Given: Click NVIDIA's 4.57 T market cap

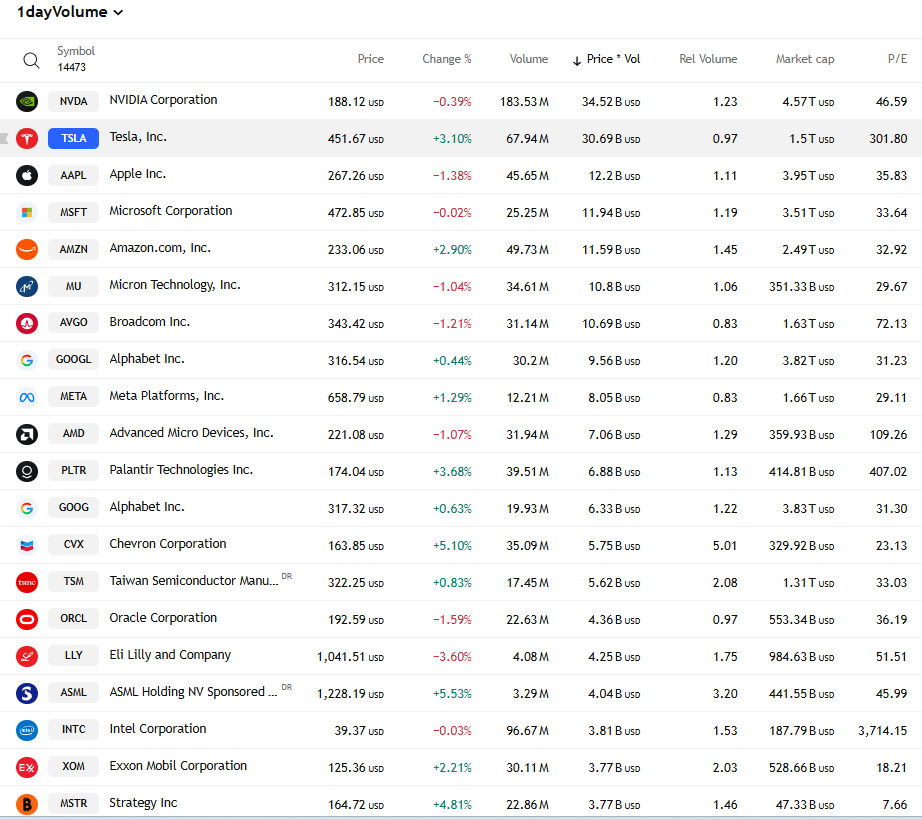Looking at the screenshot, I should [x=808, y=102].
